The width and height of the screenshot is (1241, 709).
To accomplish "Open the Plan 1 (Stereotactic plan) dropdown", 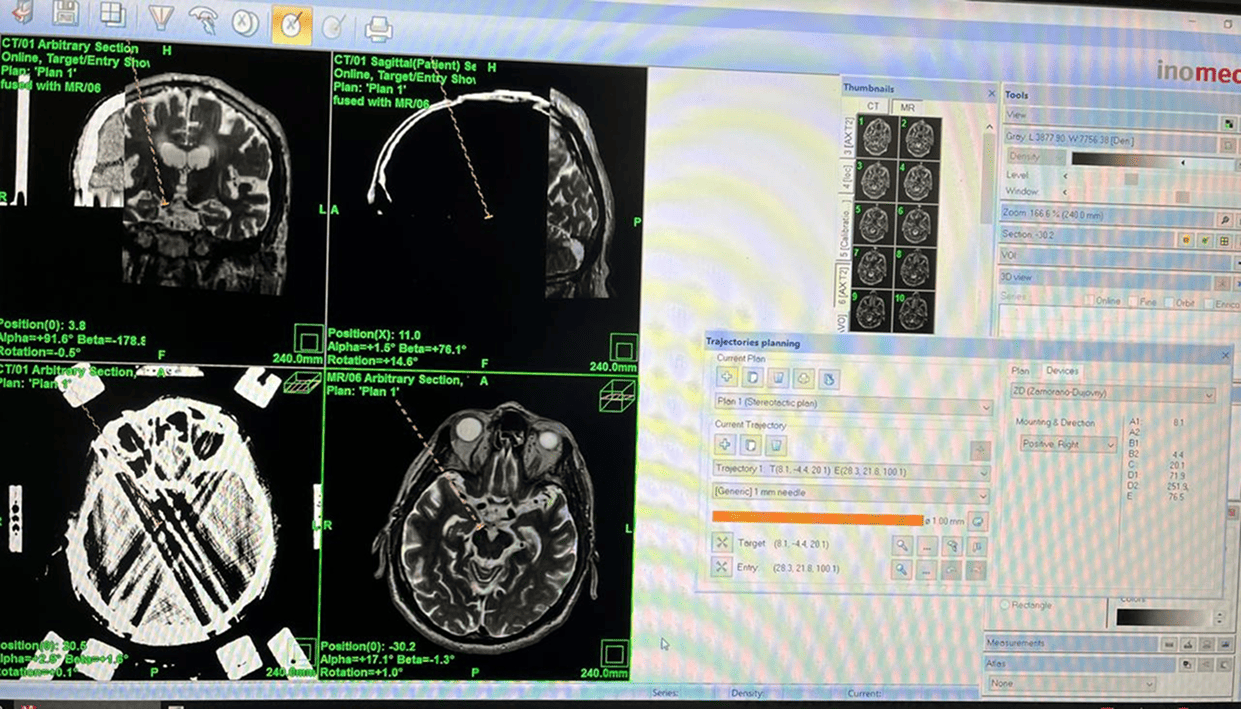I will pyautogui.click(x=852, y=406).
